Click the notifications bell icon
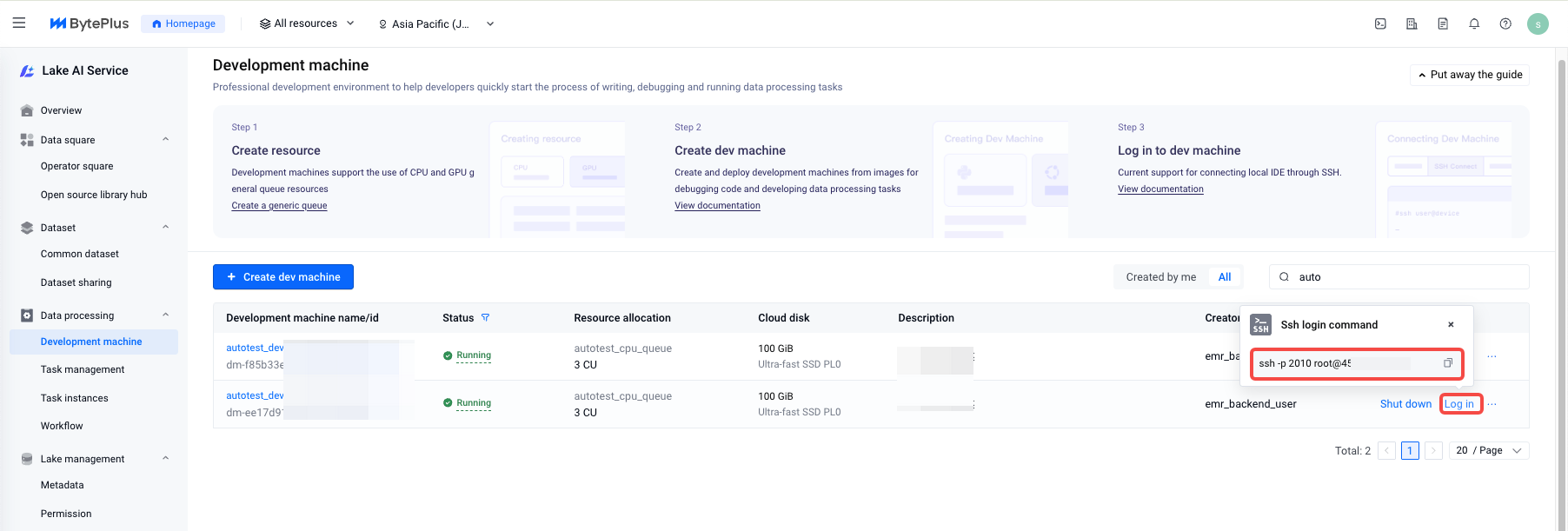 (1474, 23)
